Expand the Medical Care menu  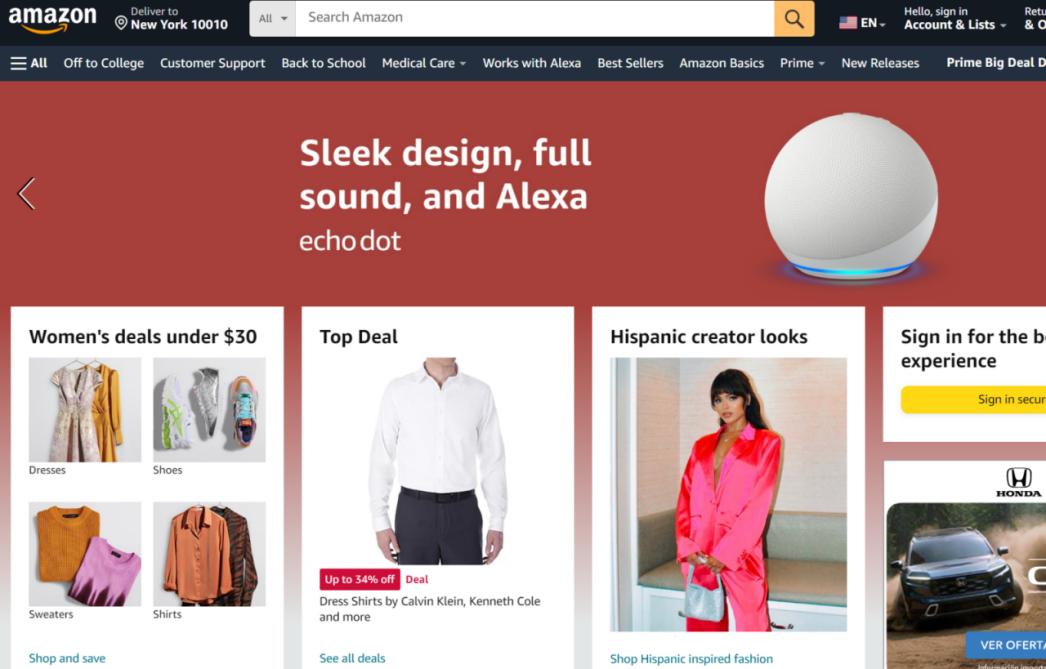coord(424,63)
